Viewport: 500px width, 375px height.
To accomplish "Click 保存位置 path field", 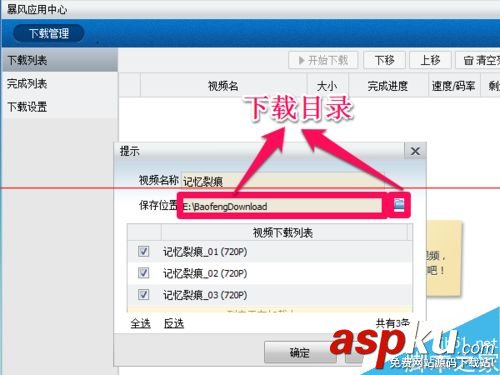I will 282,206.
